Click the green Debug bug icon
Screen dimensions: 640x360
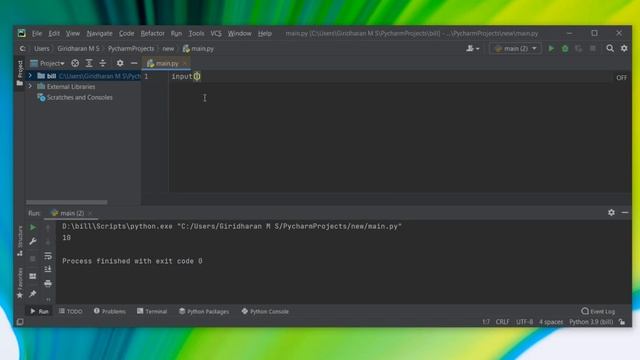565,49
